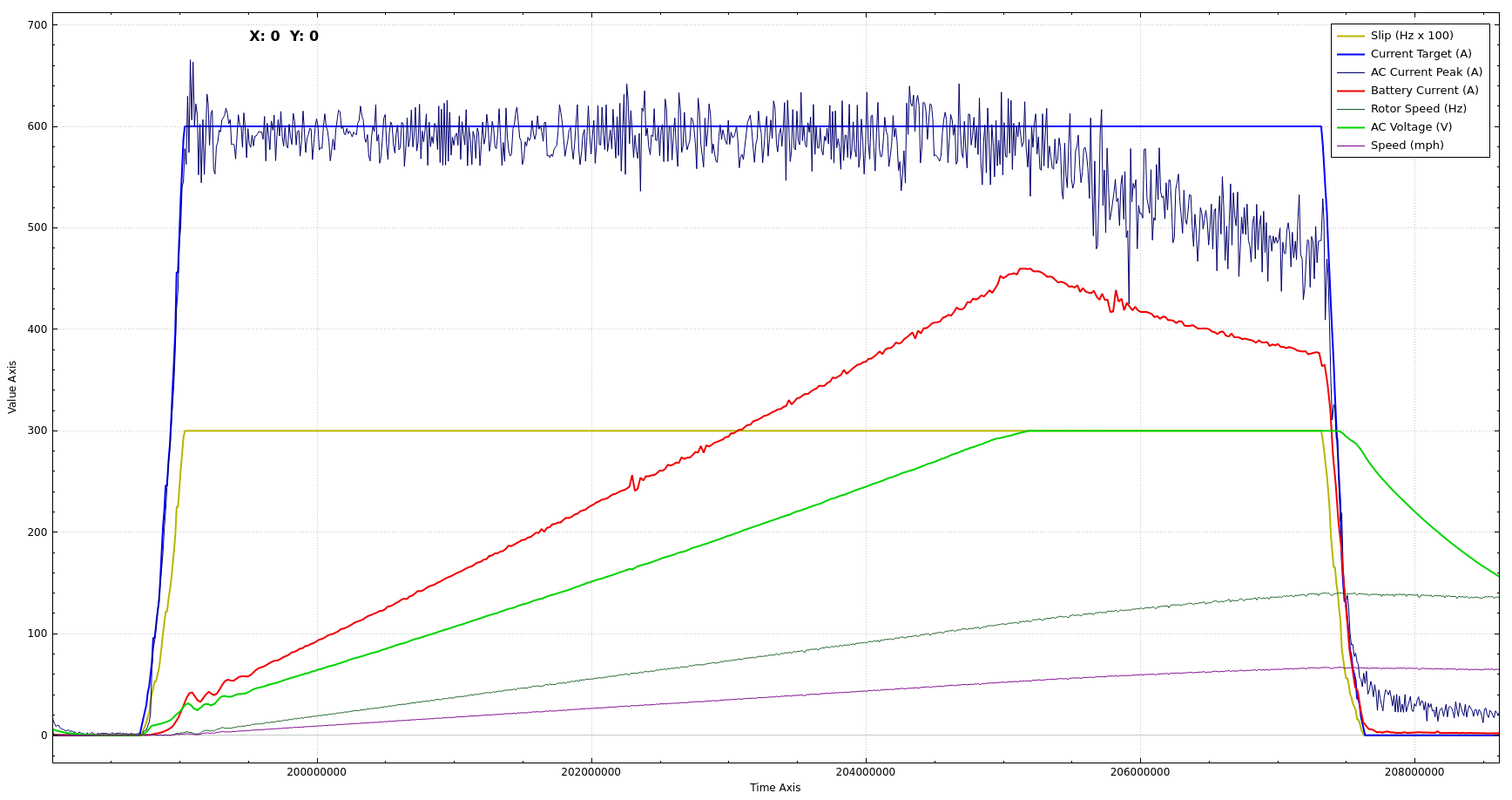Click the Time Axis title

click(775, 788)
